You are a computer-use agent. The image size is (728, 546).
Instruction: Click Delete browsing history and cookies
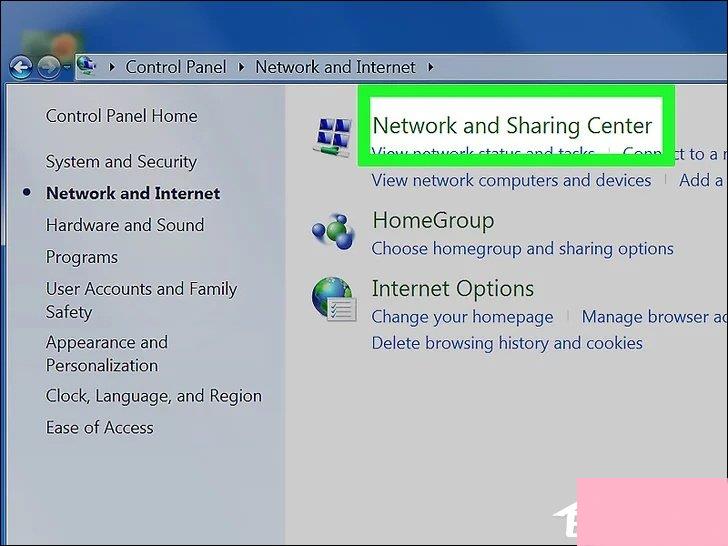pos(507,343)
